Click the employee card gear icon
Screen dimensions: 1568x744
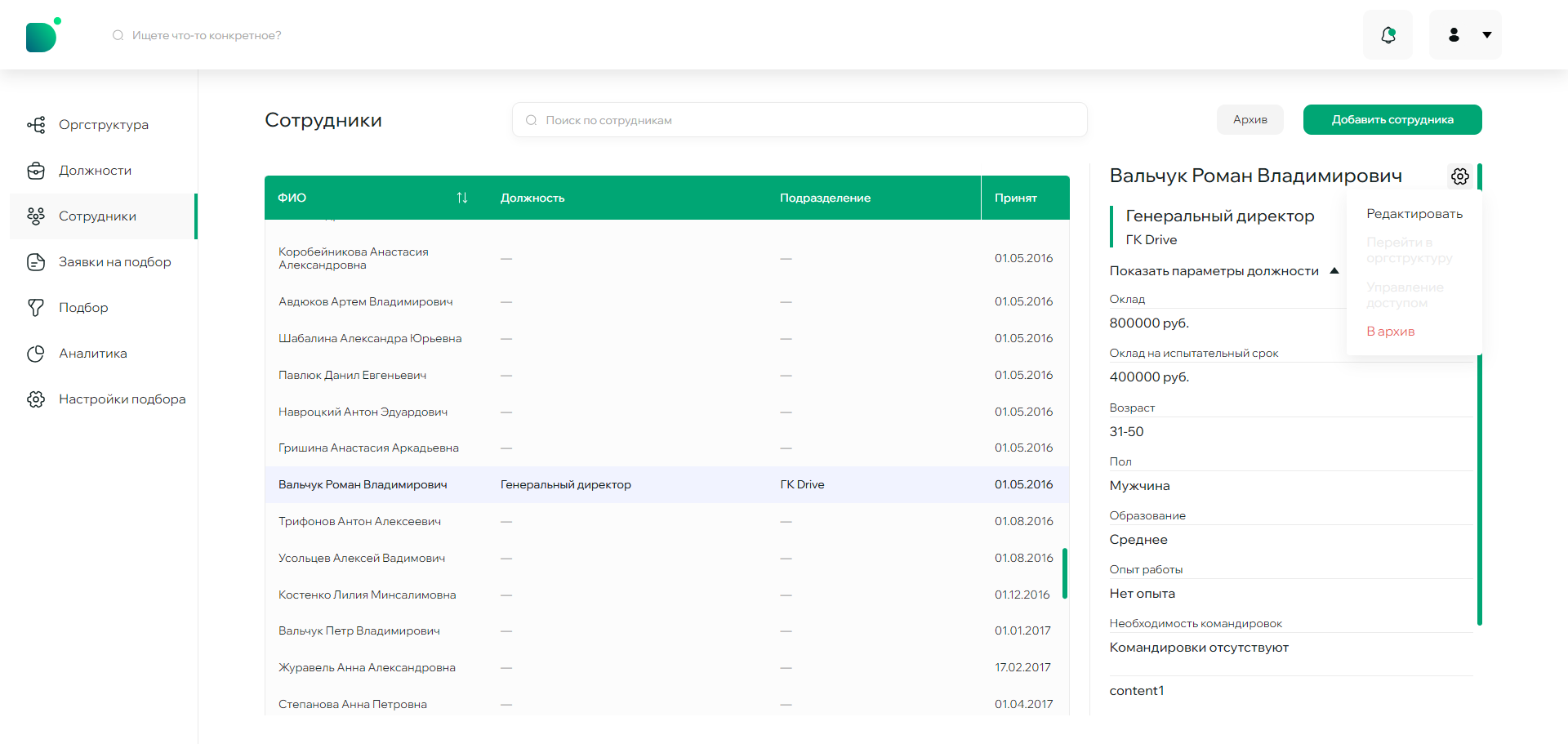click(1460, 176)
